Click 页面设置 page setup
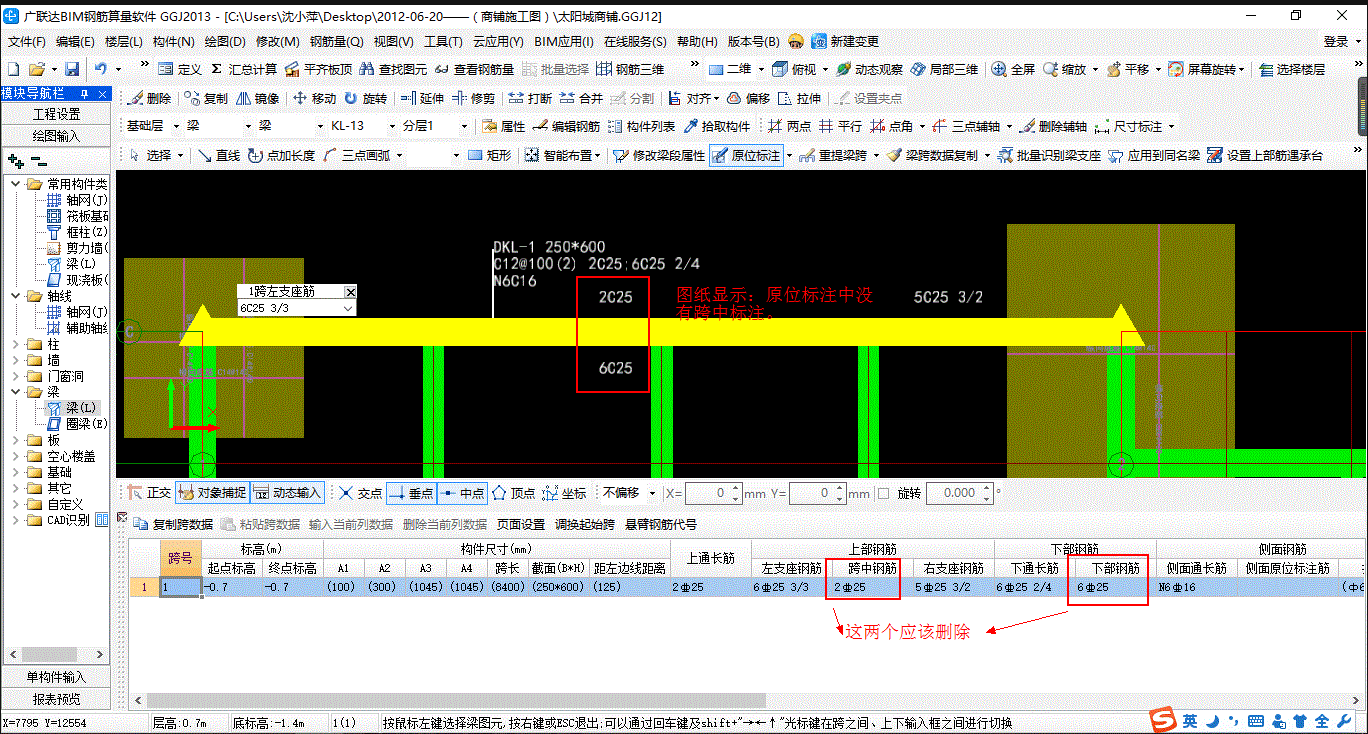1368x734 pixels. point(521,524)
